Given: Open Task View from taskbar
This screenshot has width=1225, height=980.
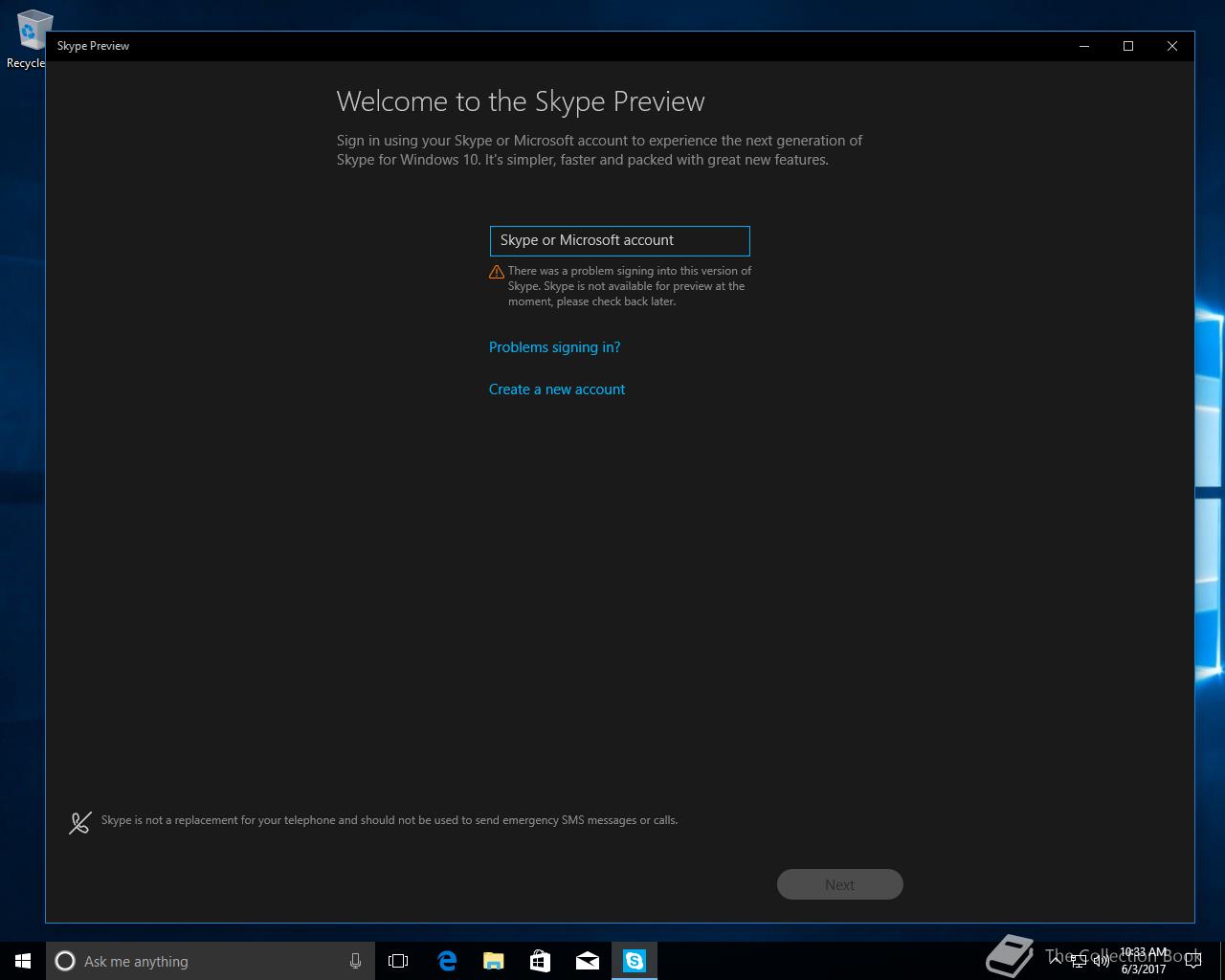Looking at the screenshot, I should pyautogui.click(x=398, y=961).
